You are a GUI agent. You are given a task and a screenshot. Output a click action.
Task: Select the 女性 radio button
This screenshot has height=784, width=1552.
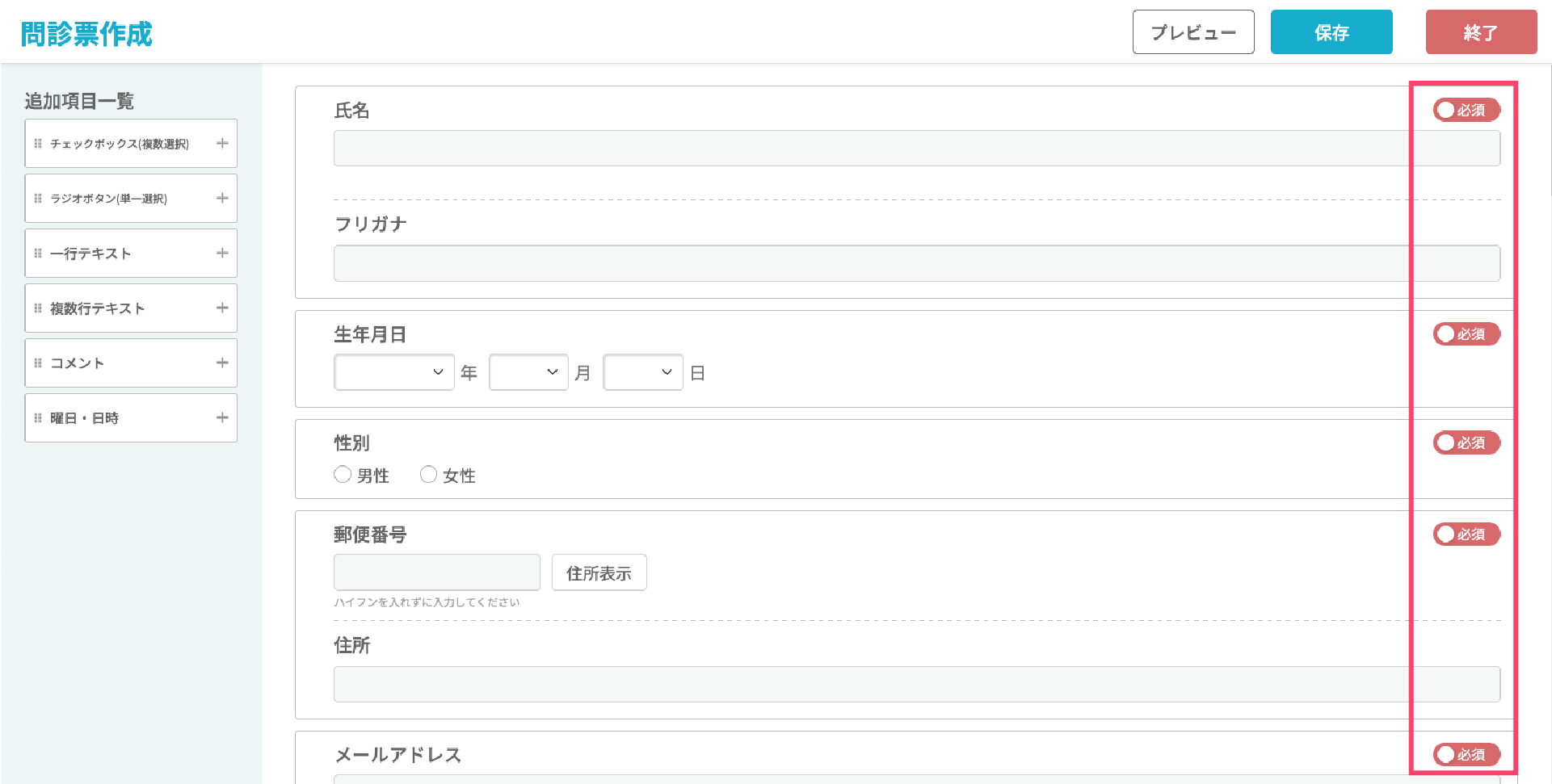(428, 475)
